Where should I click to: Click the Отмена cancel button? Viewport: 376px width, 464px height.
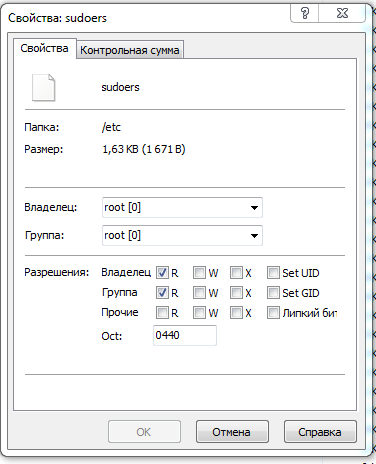click(x=232, y=432)
